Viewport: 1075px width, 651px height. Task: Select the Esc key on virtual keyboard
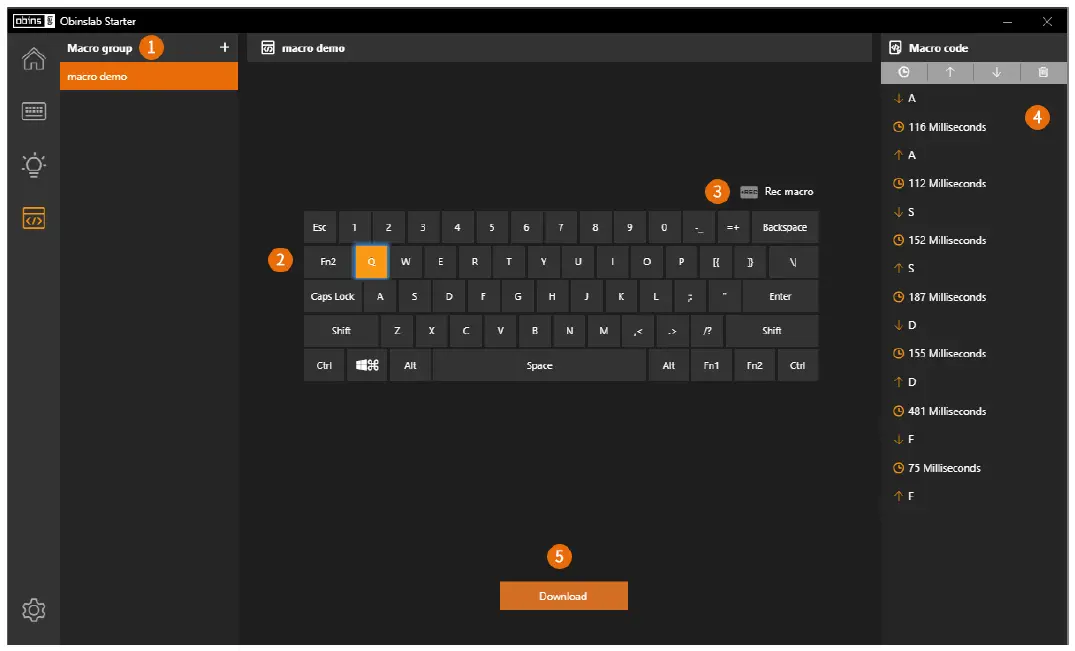(x=319, y=228)
